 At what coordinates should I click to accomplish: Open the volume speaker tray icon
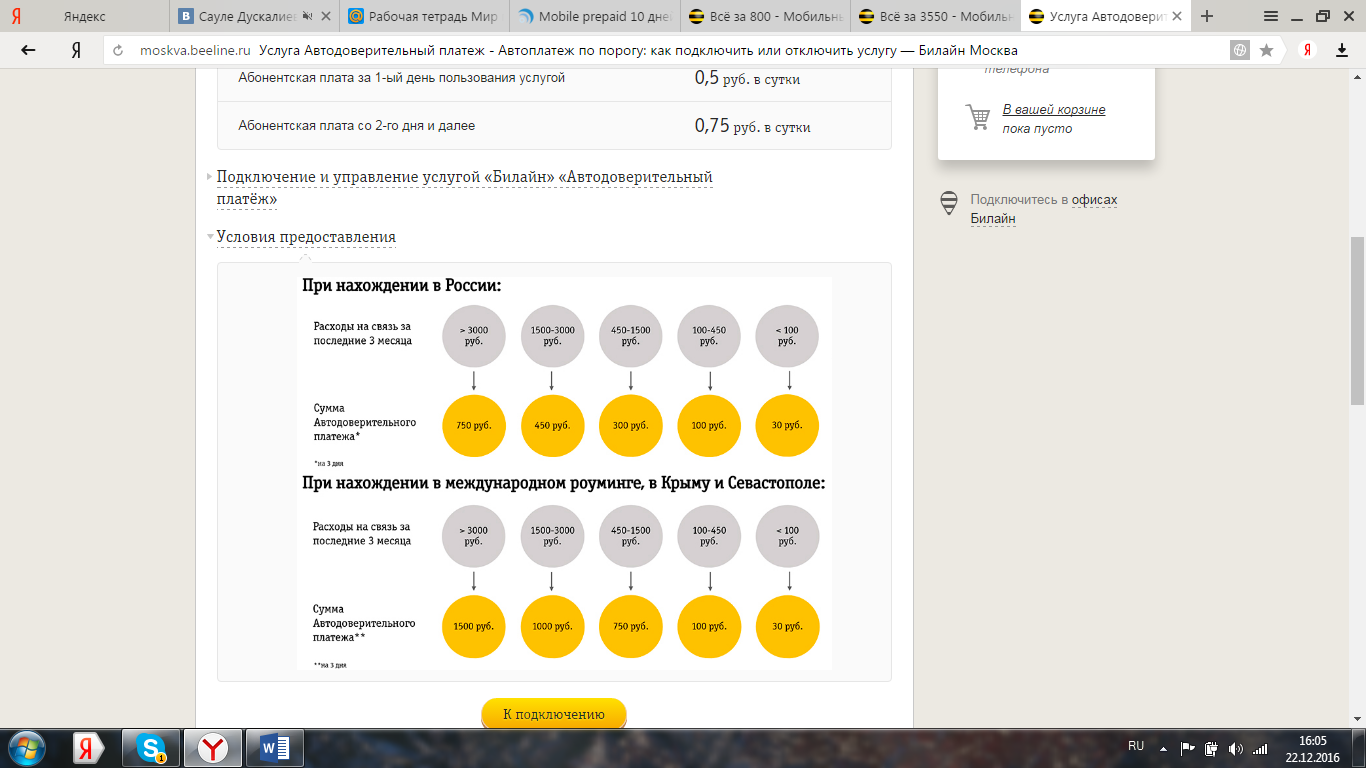pos(1235,748)
